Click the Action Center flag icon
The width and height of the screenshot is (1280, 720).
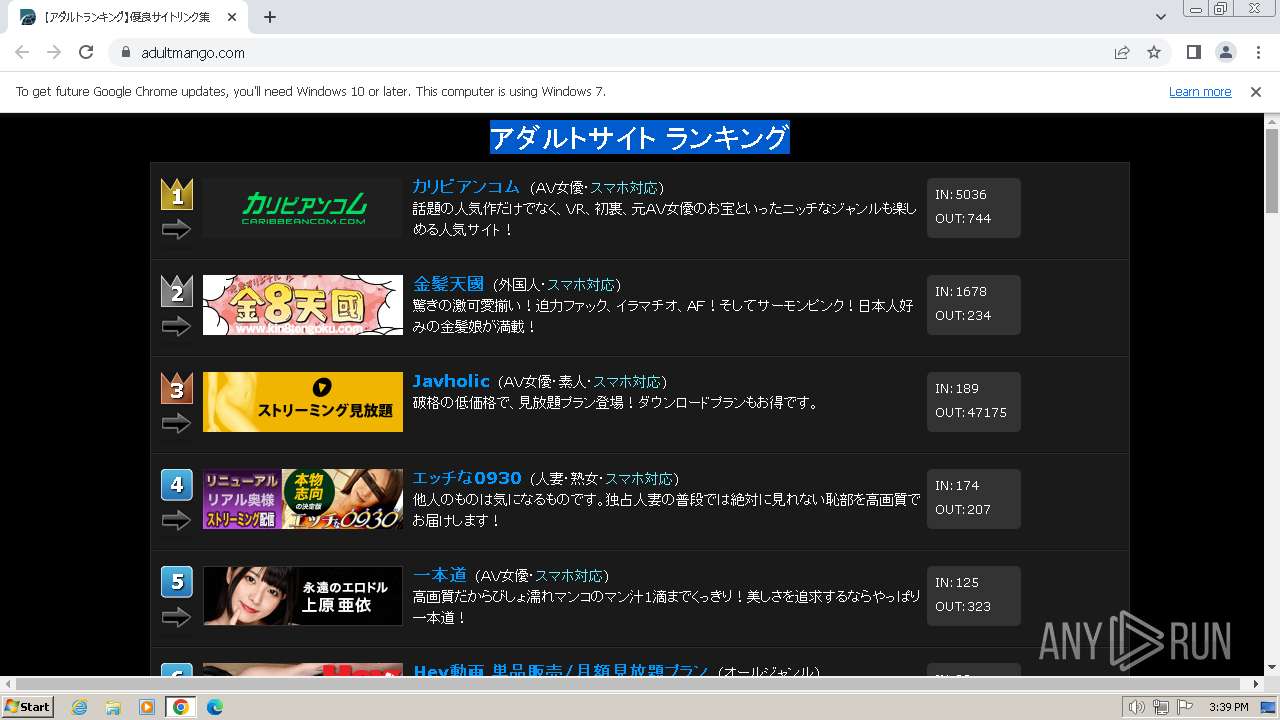[x=1185, y=707]
